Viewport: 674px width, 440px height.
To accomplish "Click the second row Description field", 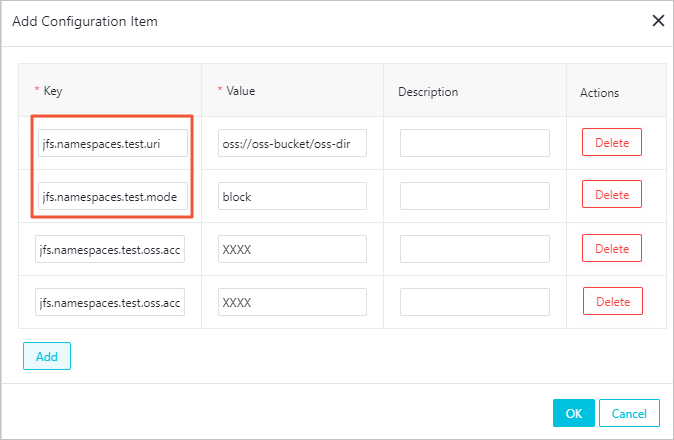I will pos(475,197).
